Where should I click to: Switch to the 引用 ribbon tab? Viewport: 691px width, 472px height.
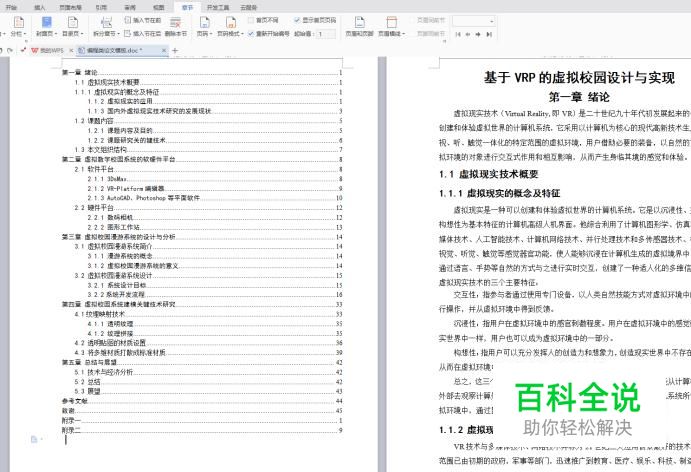(x=101, y=7)
